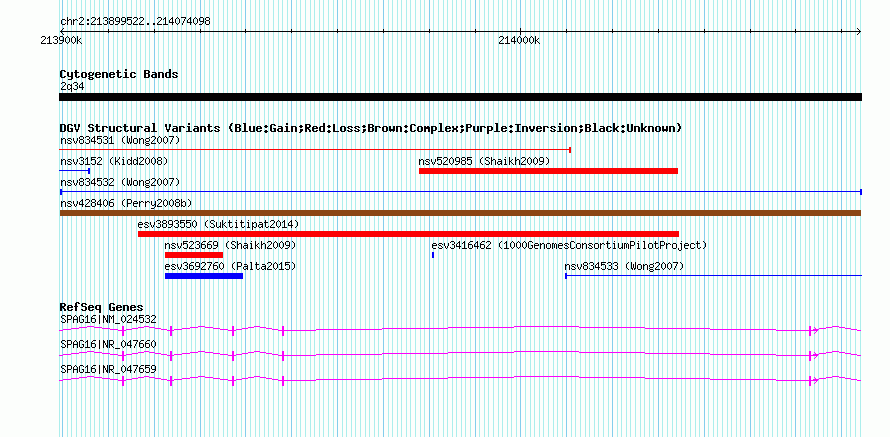The width and height of the screenshot is (890, 437).
Task: Click the DGV Structural Variants track heading
Action: pyautogui.click(x=371, y=128)
